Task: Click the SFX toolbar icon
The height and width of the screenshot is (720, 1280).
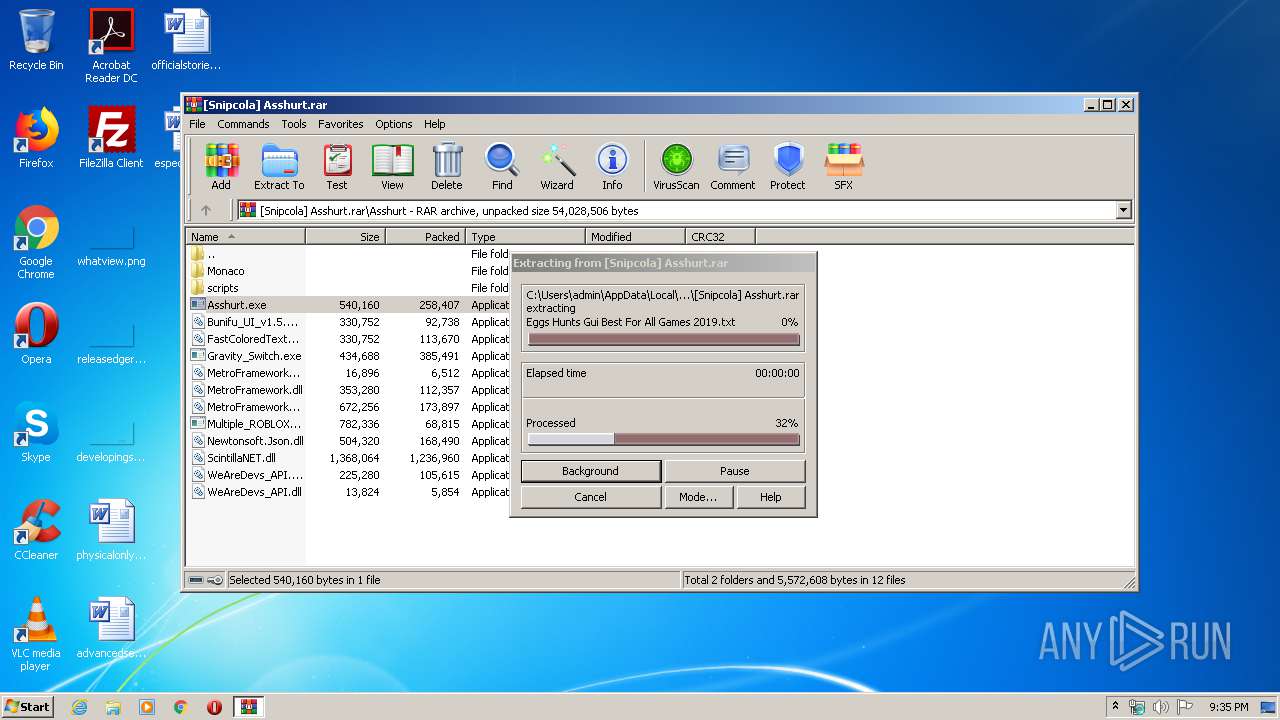Action: (x=844, y=166)
